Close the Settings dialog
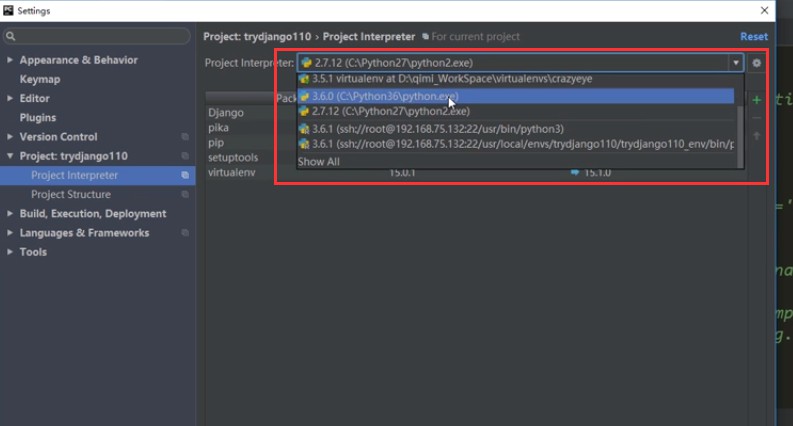The width and height of the screenshot is (793, 426). coord(764,11)
